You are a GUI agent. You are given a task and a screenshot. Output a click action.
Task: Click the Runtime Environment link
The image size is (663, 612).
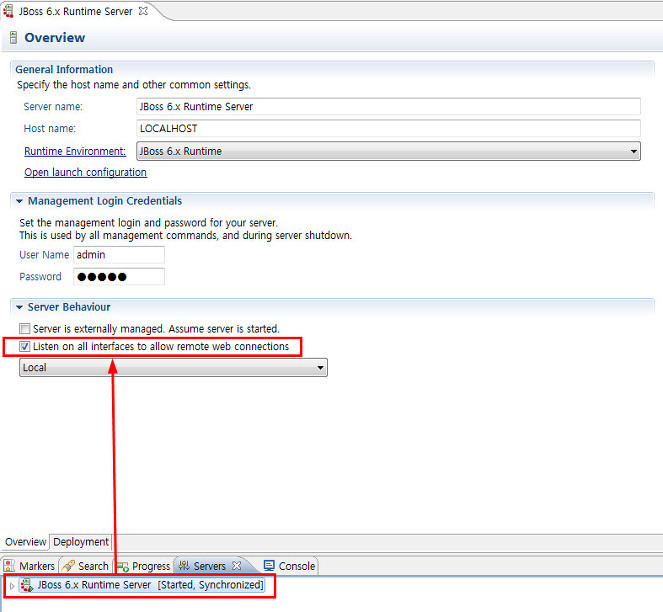tap(75, 151)
